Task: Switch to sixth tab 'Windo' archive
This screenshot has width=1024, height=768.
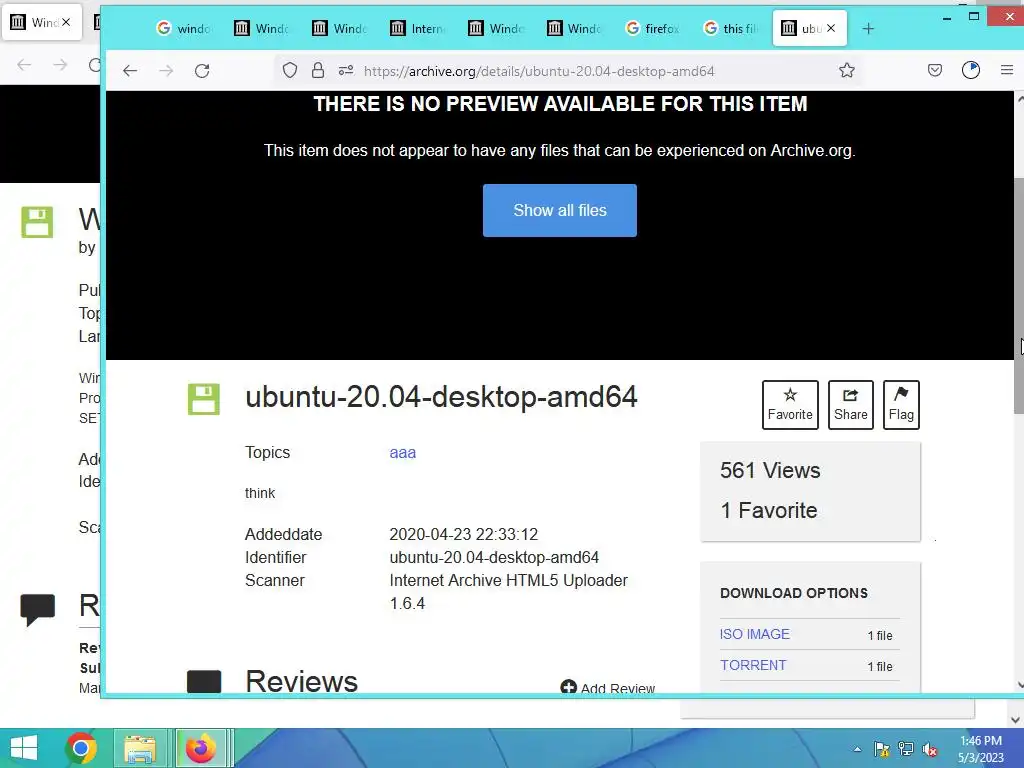Action: pyautogui.click(x=575, y=29)
